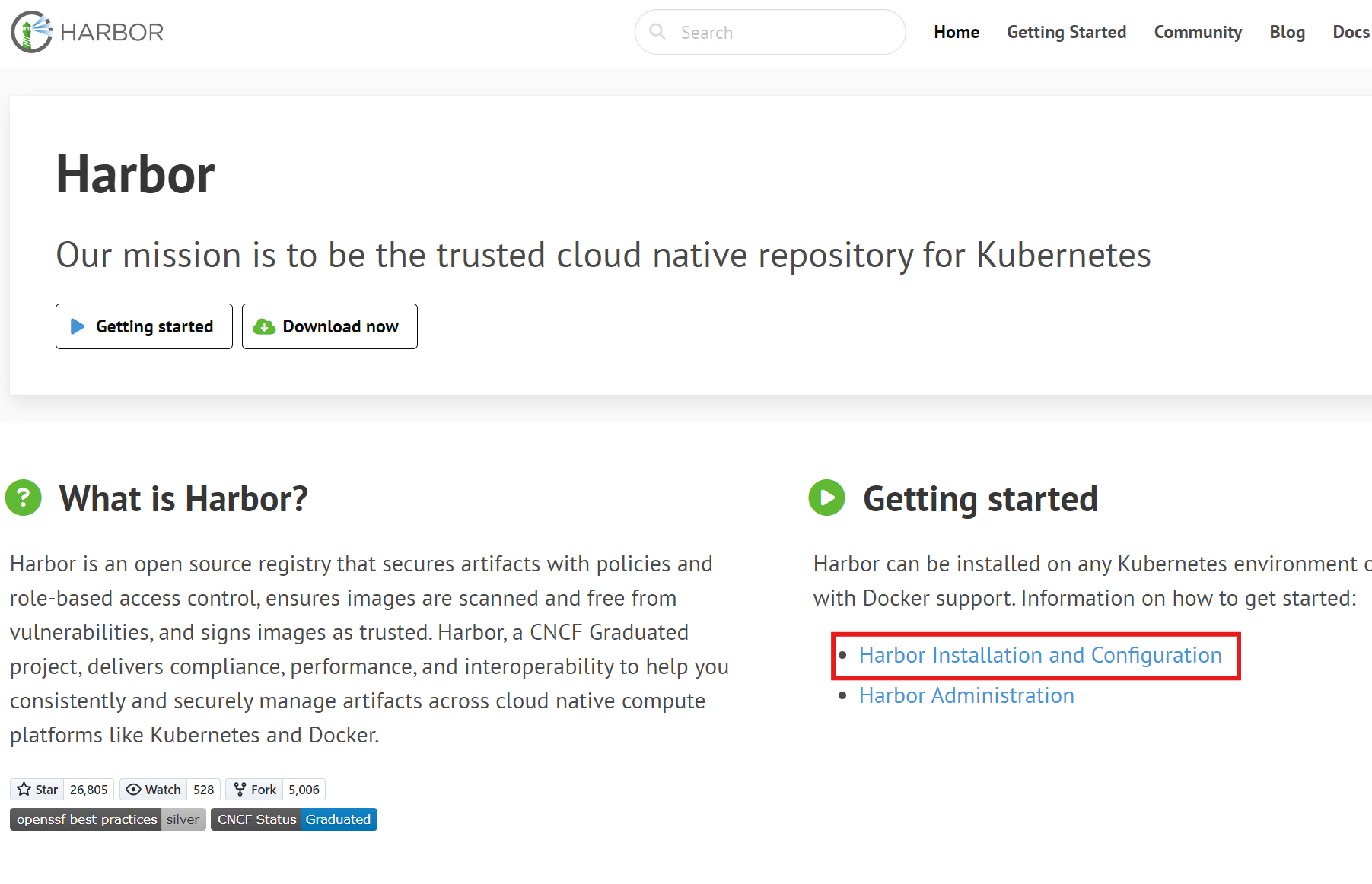The height and width of the screenshot is (884, 1372).
Task: Click the GitHub Watch badge
Action: (154, 790)
